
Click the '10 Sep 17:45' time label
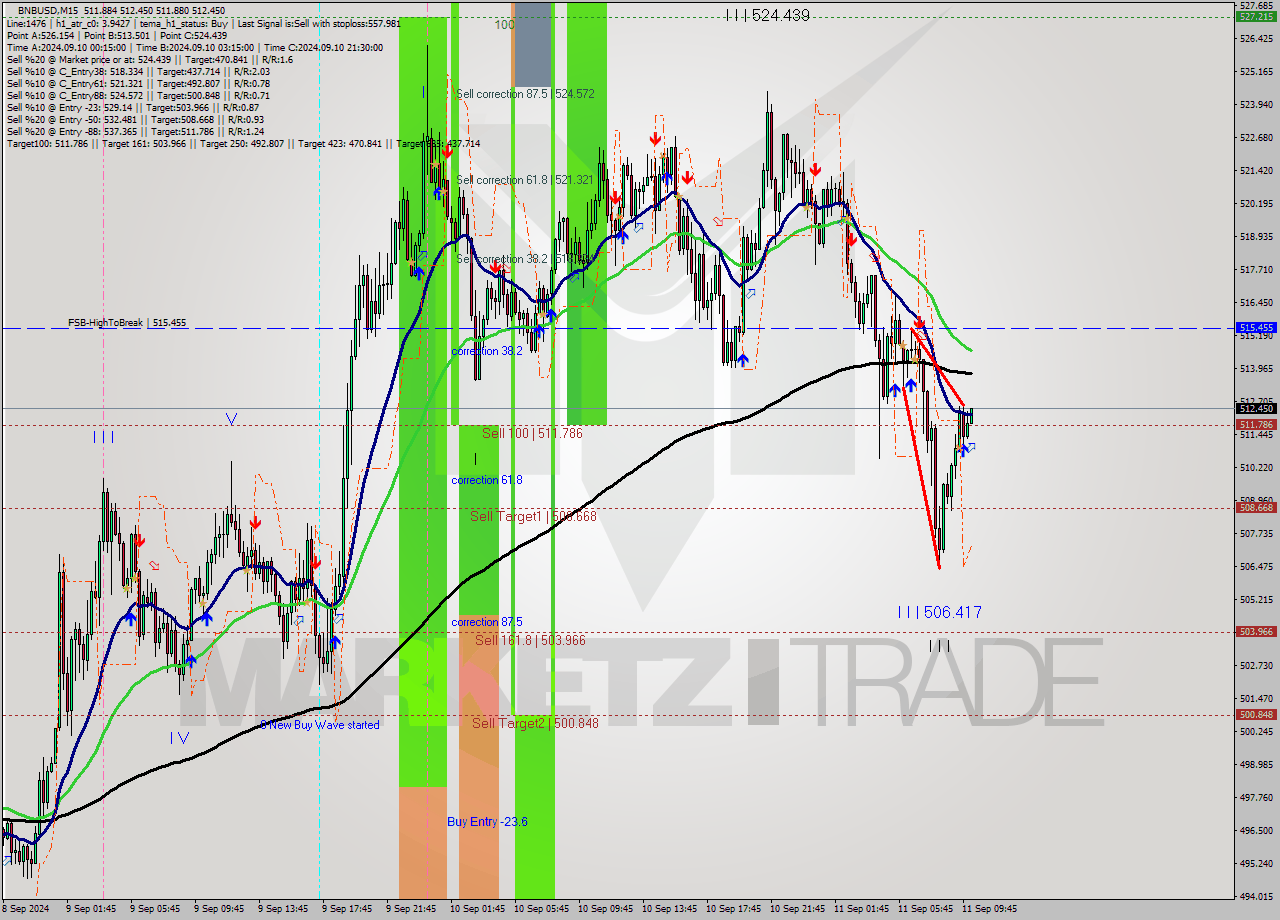733,909
